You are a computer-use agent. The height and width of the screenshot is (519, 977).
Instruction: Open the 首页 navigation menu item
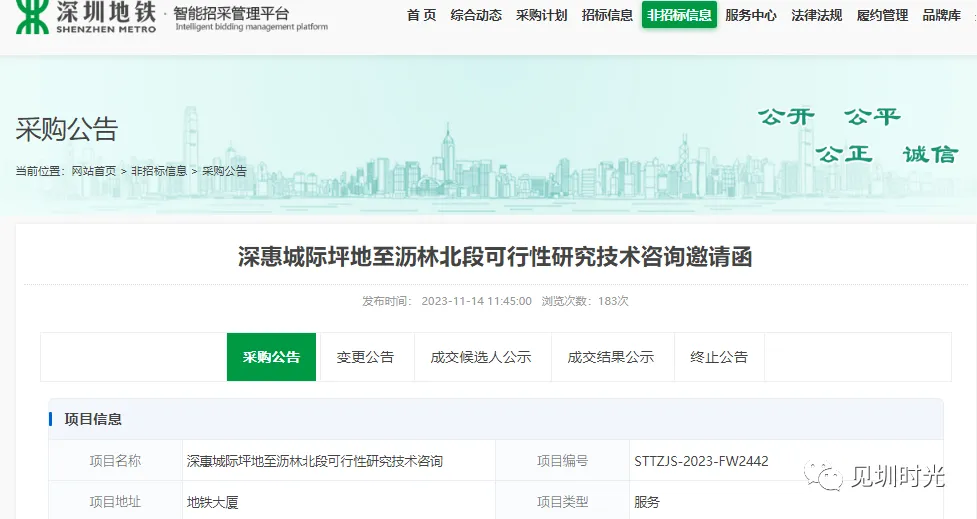[x=421, y=15]
